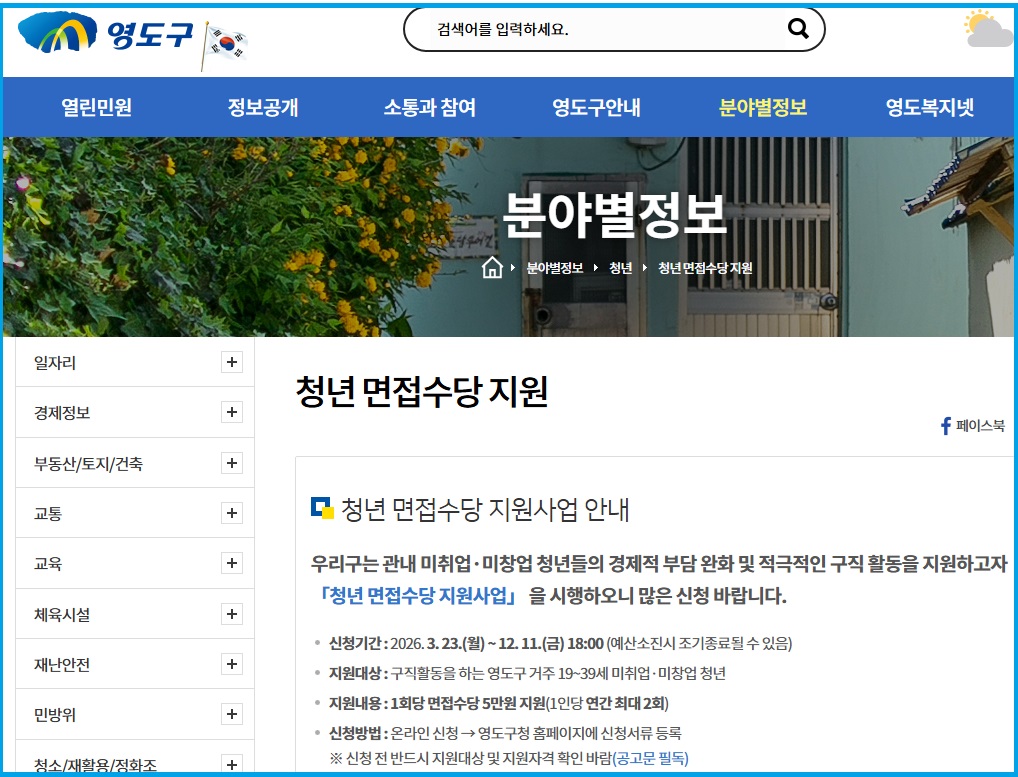Open the 일자리 sidebar link
The image size is (1018, 777).
click(x=55, y=363)
